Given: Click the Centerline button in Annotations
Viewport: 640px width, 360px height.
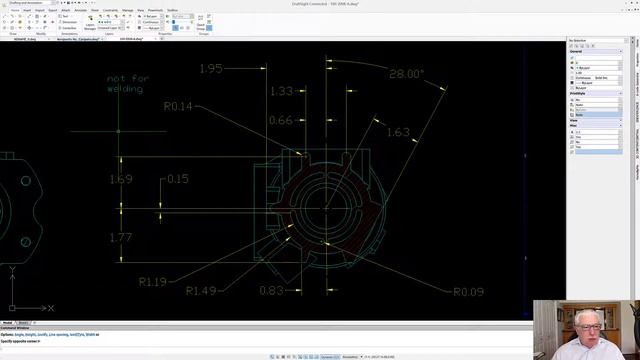Looking at the screenshot, I should tap(67, 28).
